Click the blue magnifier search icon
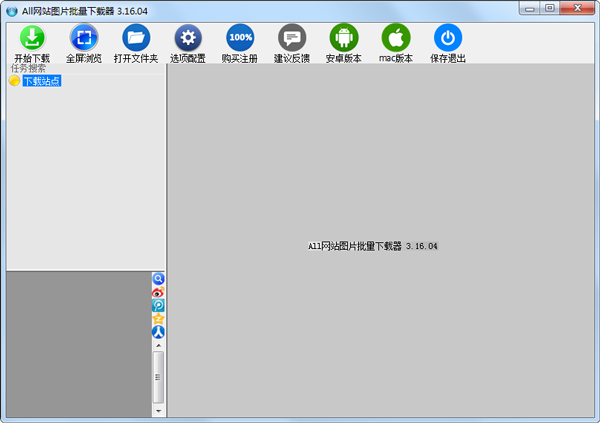 158,279
